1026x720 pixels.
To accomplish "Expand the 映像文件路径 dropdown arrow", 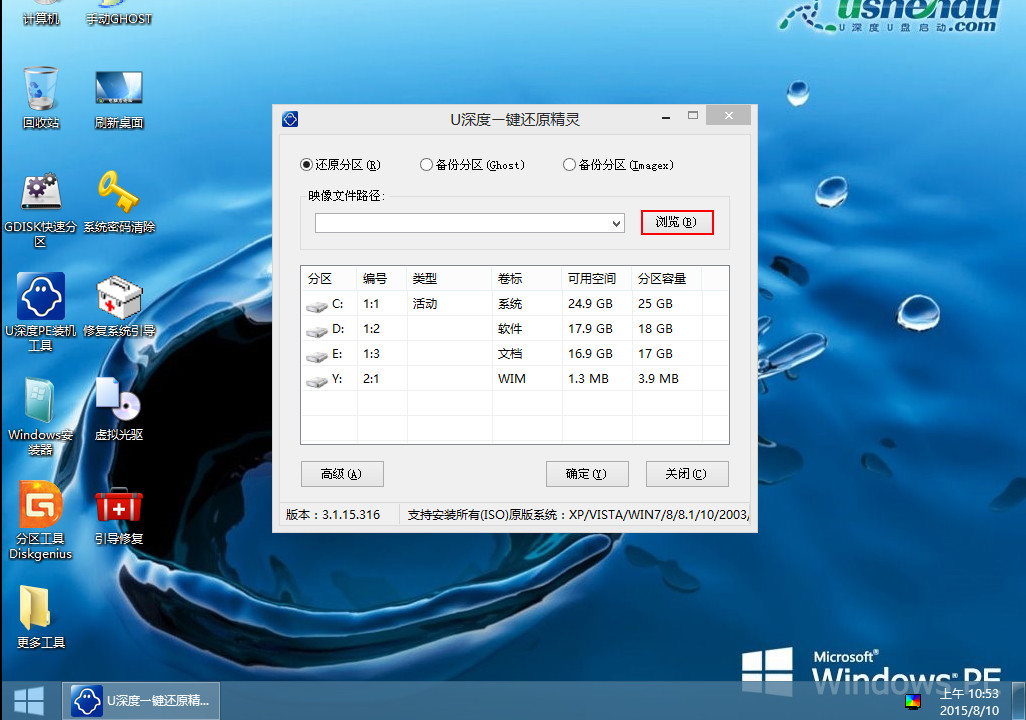I will (616, 223).
